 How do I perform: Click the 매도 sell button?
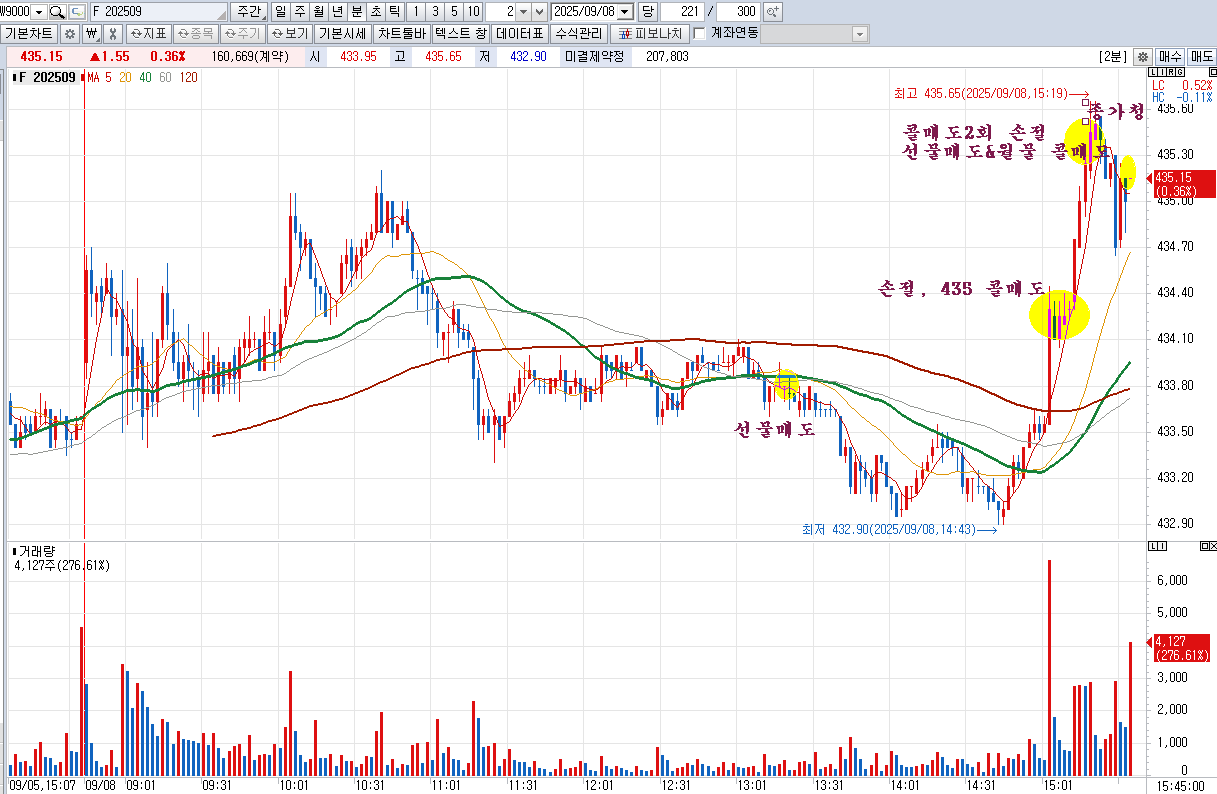click(1200, 57)
